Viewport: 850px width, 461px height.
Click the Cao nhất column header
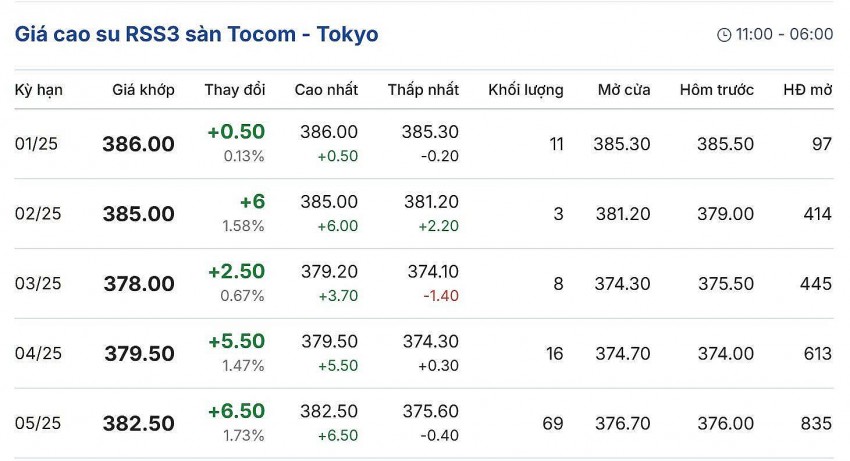coord(326,90)
